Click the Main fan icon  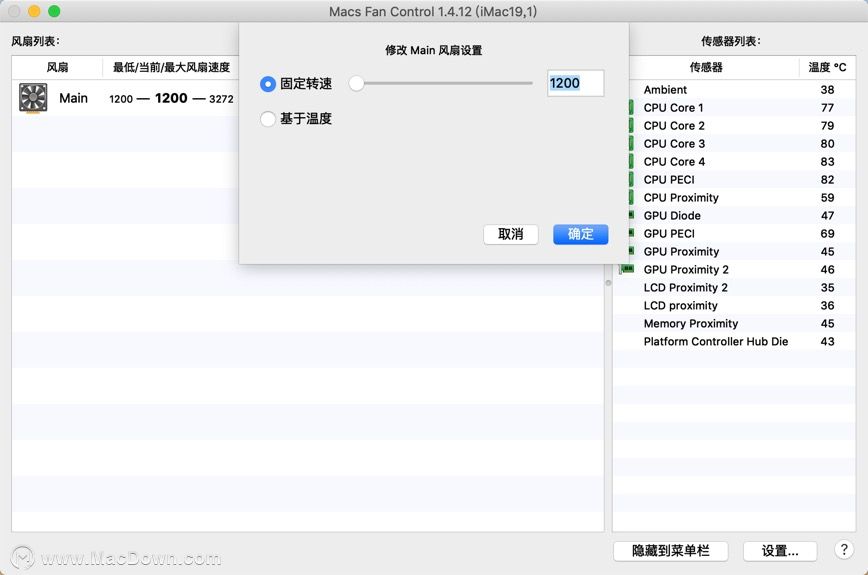pos(33,98)
